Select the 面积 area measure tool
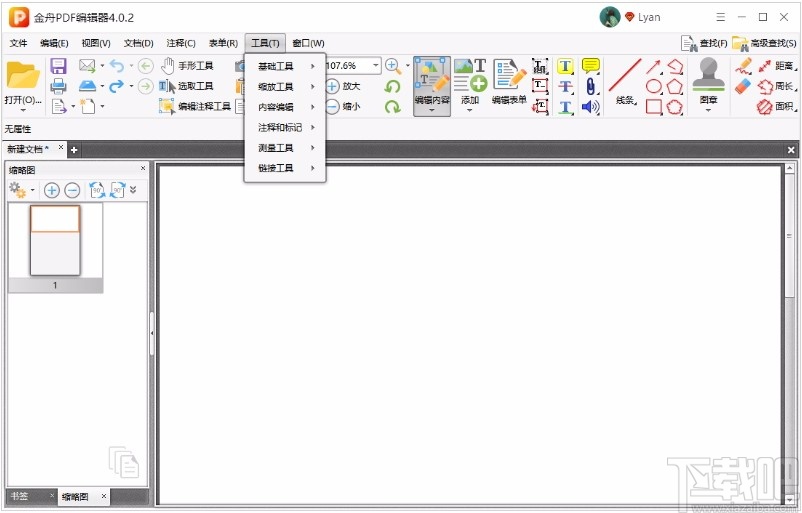The width and height of the screenshot is (802, 513). tap(777, 106)
